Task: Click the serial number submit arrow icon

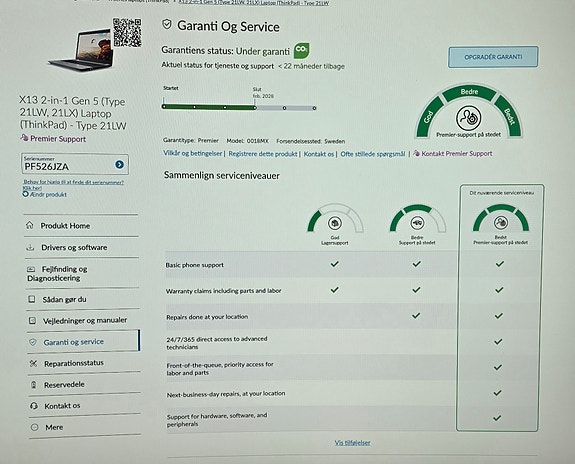Action: pos(119,165)
